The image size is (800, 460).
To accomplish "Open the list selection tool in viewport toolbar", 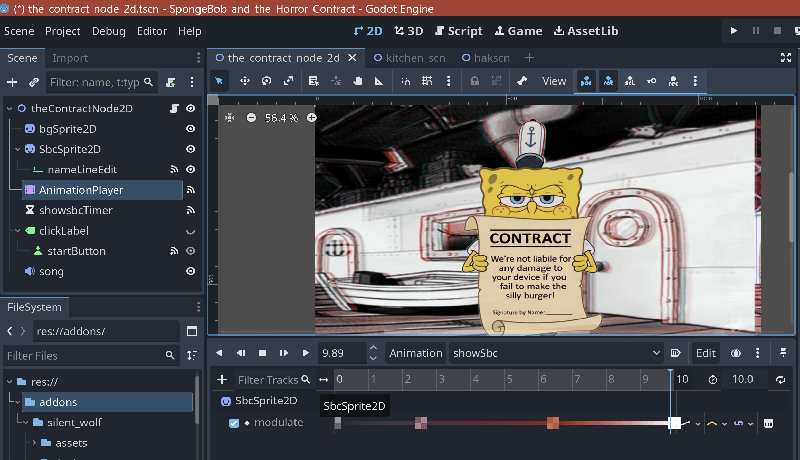I will point(314,81).
